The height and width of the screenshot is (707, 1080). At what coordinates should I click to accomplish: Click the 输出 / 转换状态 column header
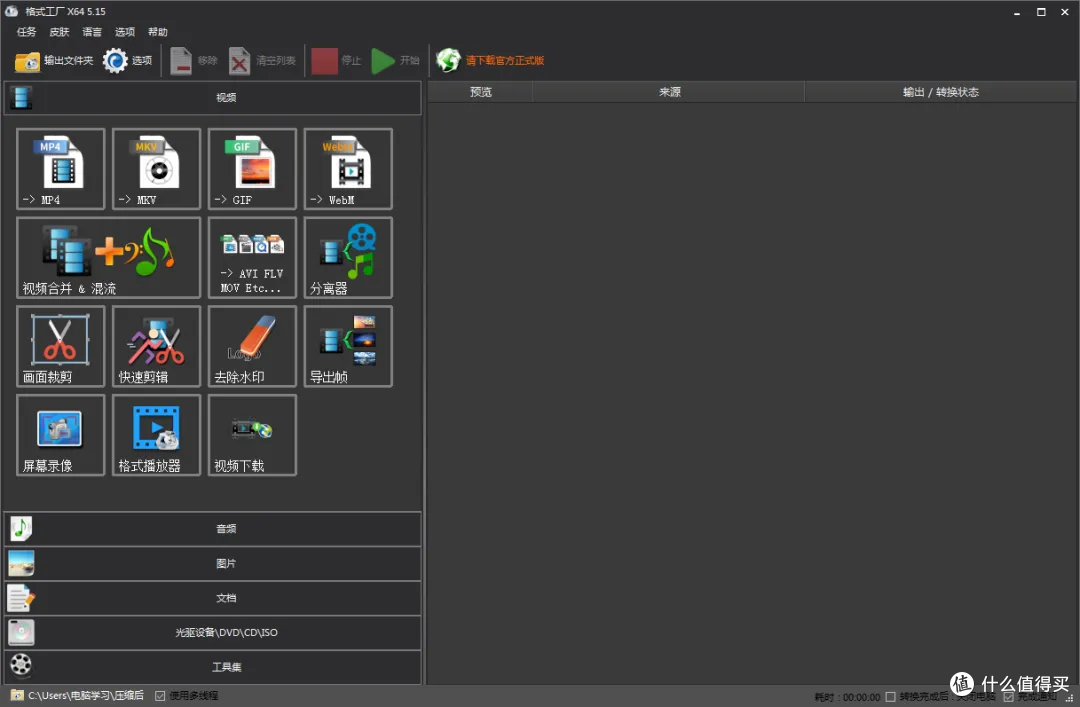(x=940, y=92)
